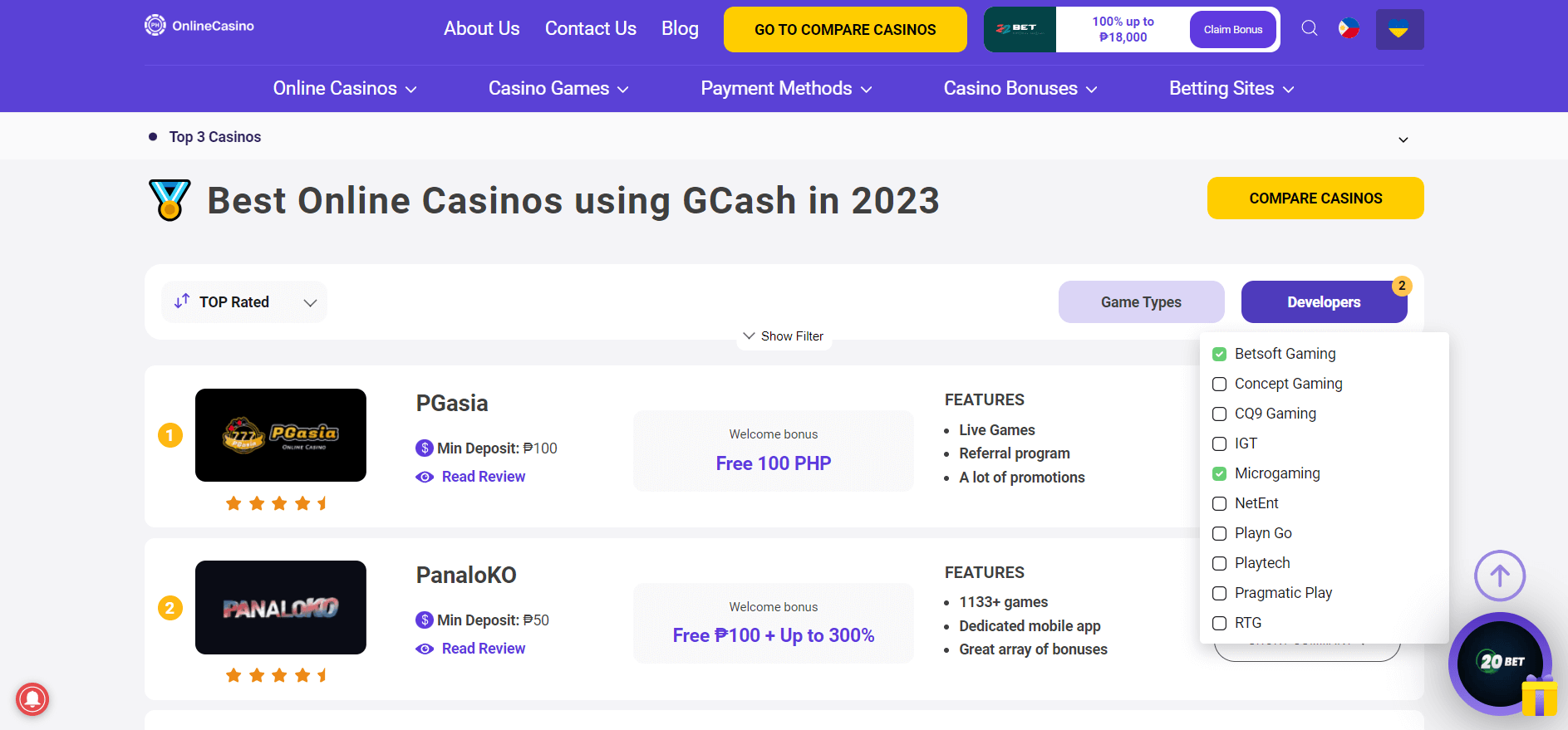Image resolution: width=1568 pixels, height=730 pixels.
Task: Check RTG developer option
Action: pyautogui.click(x=1219, y=623)
